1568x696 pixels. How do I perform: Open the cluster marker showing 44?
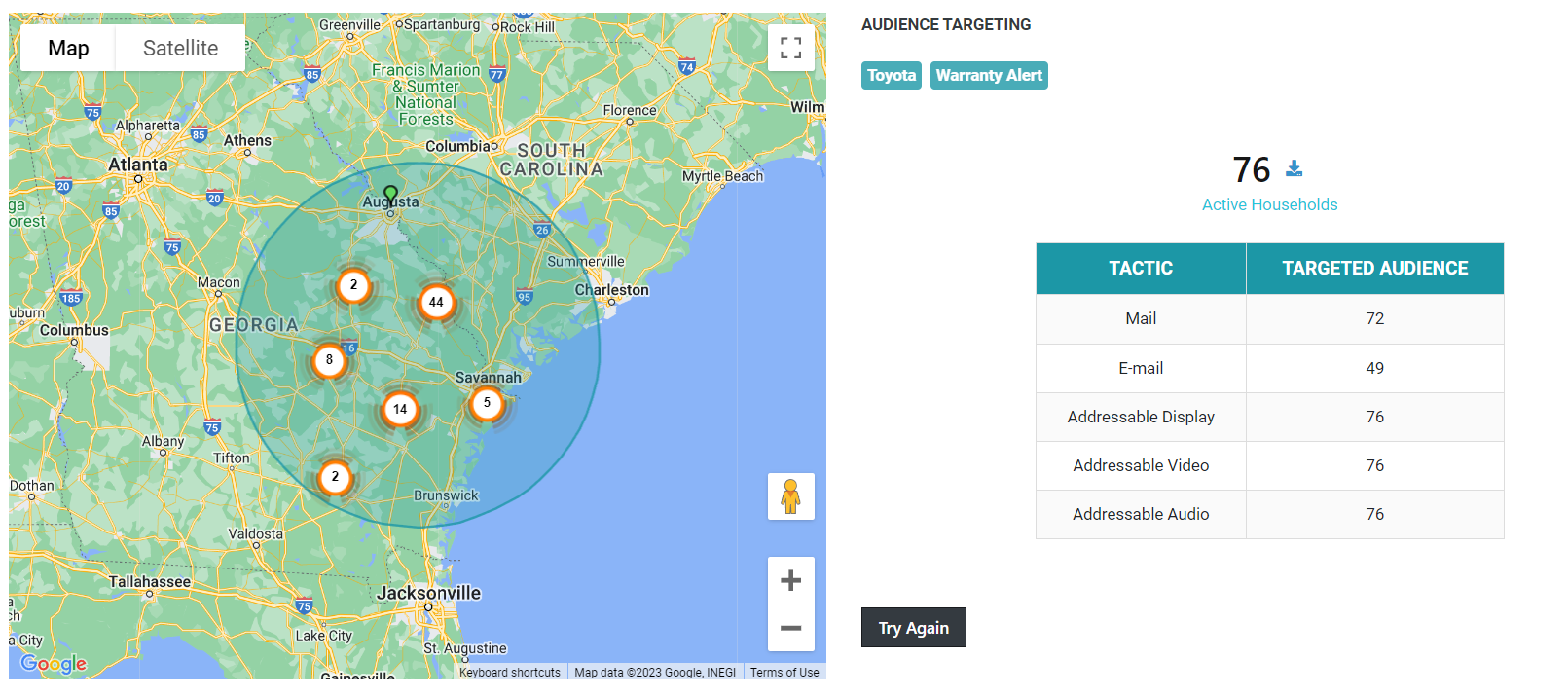(x=436, y=303)
